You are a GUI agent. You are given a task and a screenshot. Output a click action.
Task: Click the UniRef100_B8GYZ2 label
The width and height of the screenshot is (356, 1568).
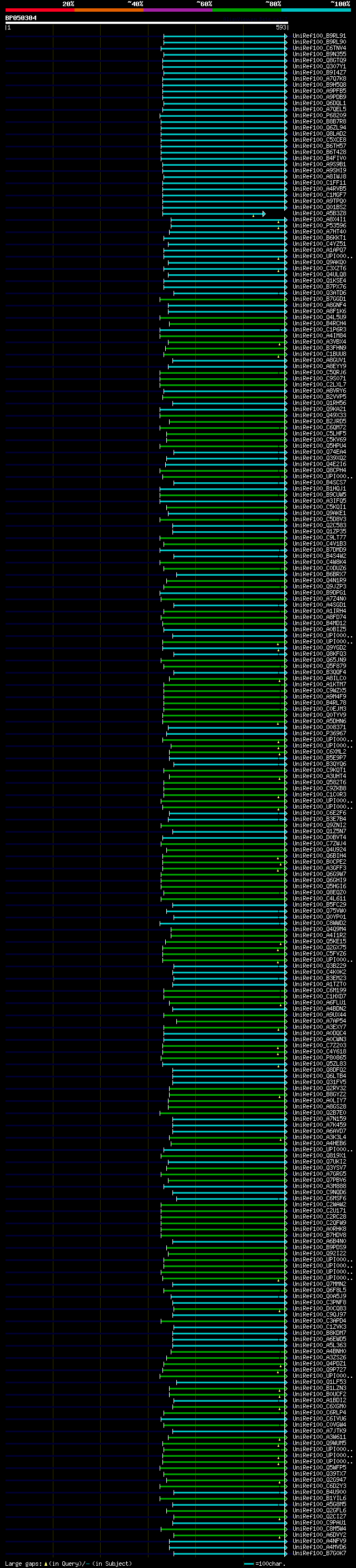click(319, 1095)
